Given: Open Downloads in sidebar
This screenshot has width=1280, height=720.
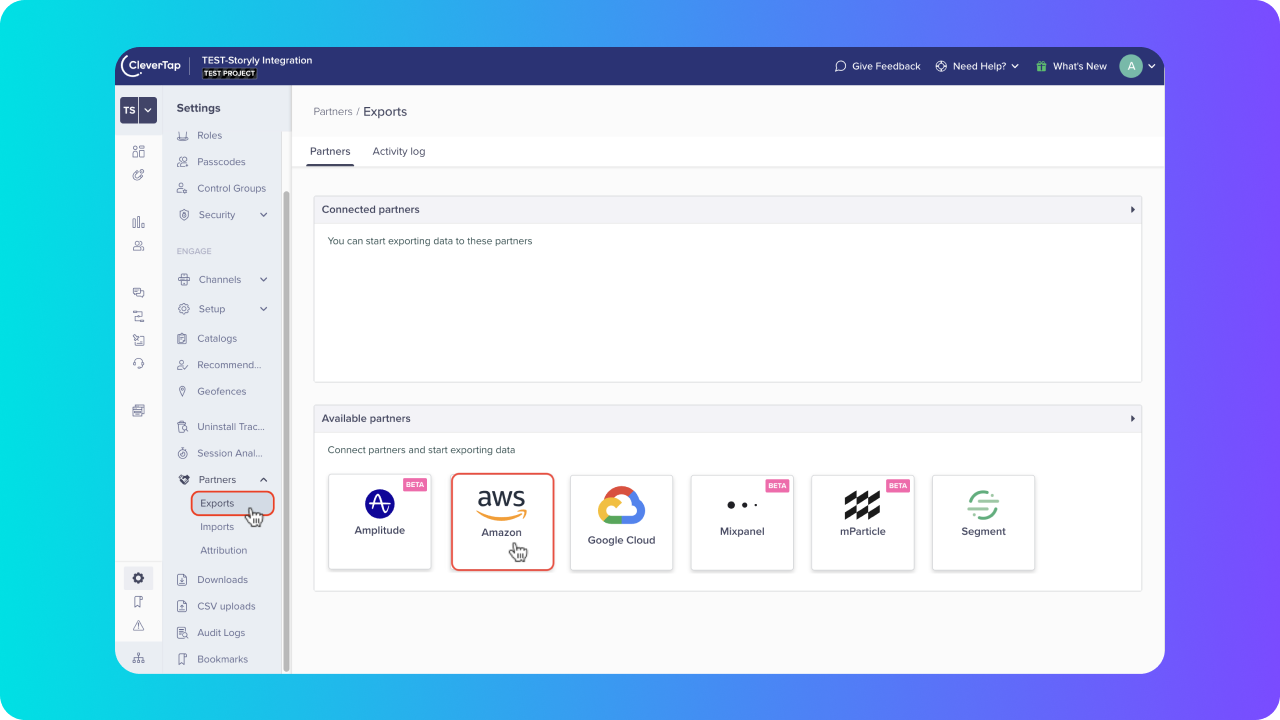Looking at the screenshot, I should pyautogui.click(x=222, y=580).
